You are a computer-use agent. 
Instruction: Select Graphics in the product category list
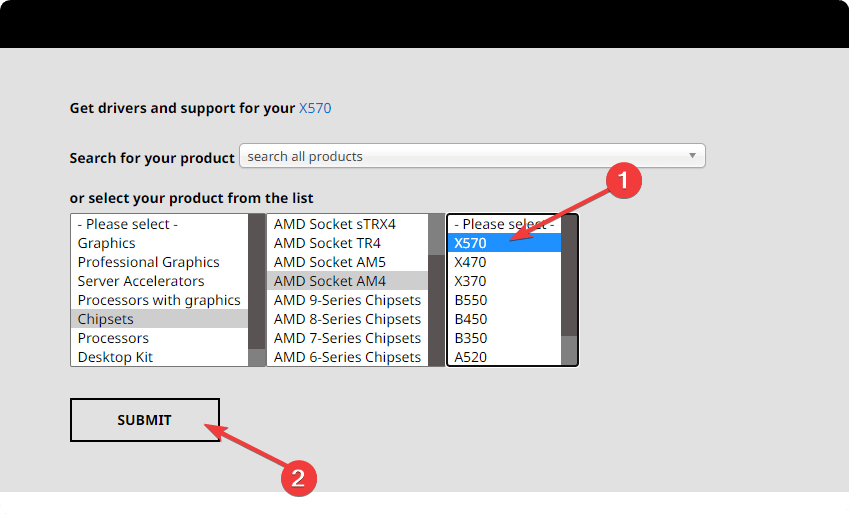click(107, 243)
